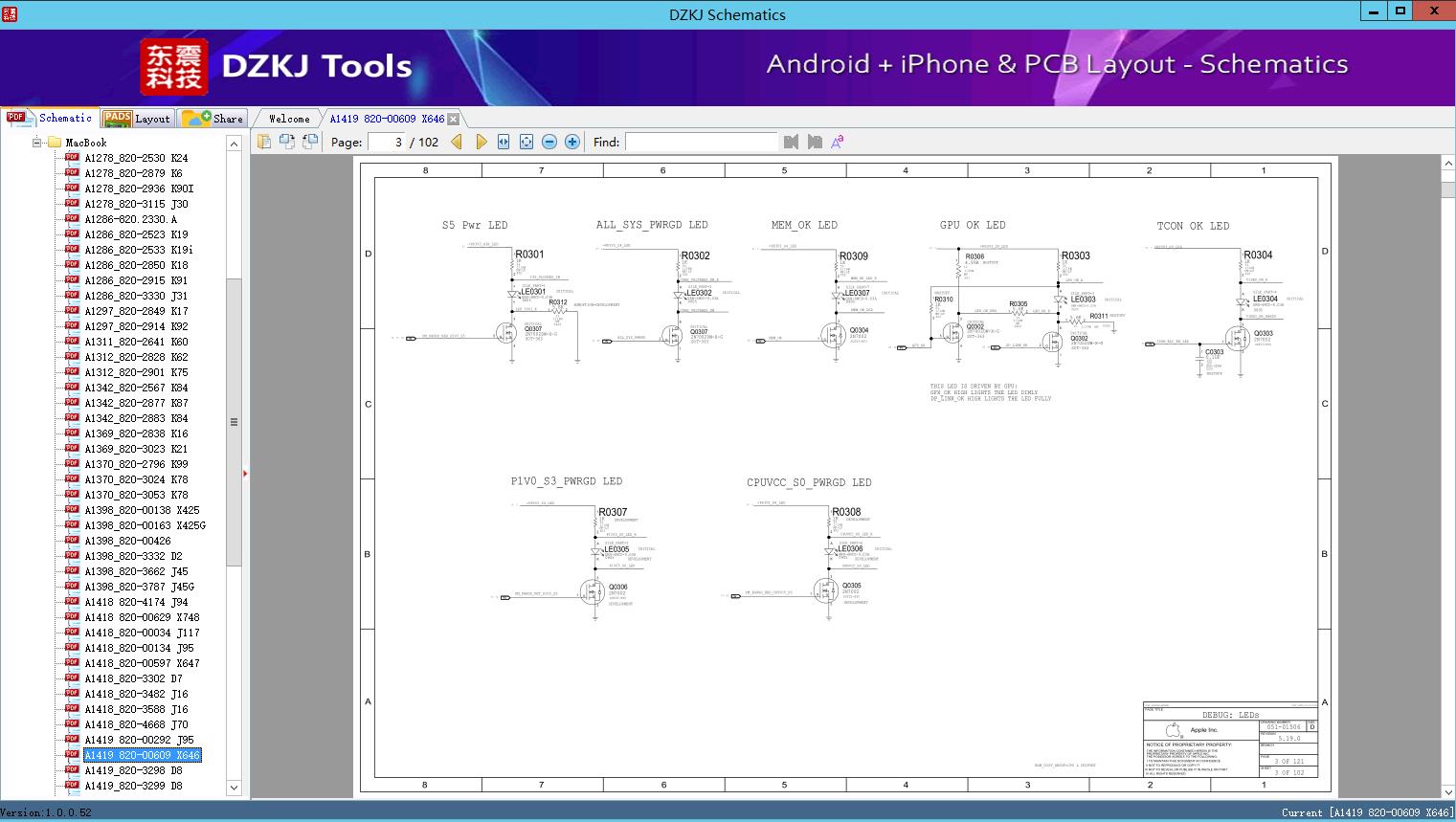This screenshot has width=1456, height=822.
Task: Open A1418_820-00629 X748 schematic
Action: coord(142,617)
